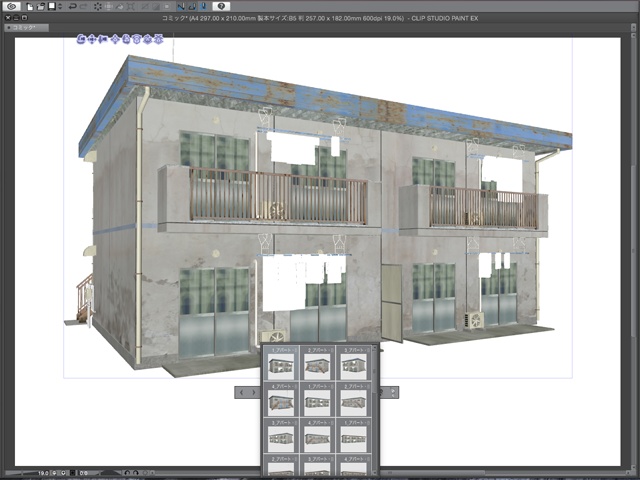Click the 0.0 rotation angle field
Viewport: 640px width, 480px height.
coord(84,473)
